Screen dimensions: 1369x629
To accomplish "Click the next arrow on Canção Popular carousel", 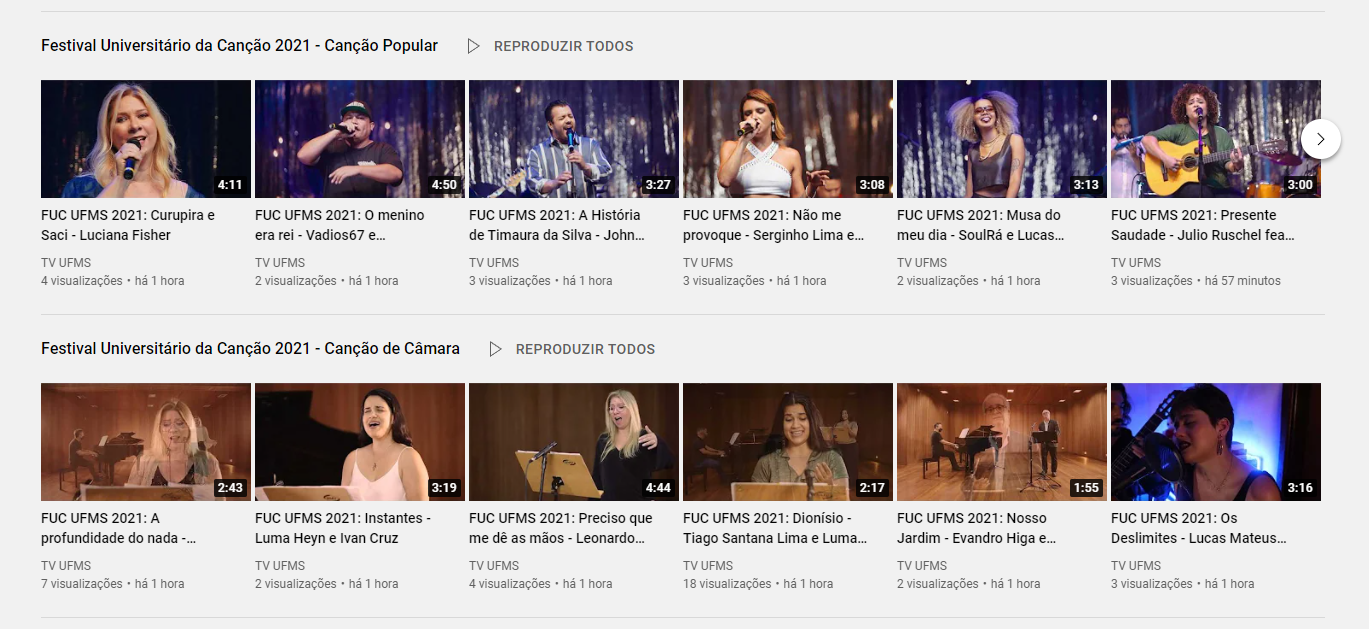I will 1320,139.
